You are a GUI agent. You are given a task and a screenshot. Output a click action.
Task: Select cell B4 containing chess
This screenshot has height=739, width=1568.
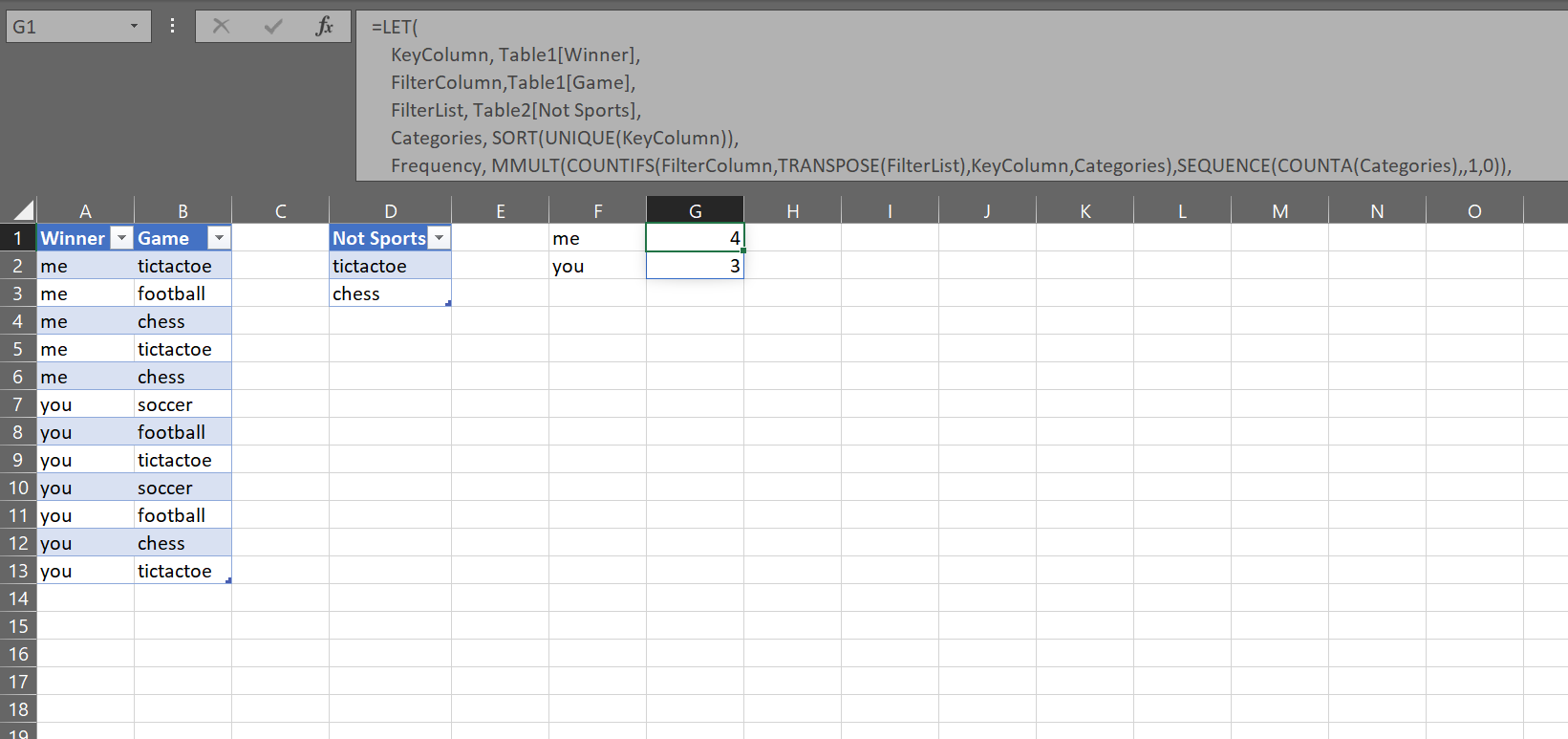(x=183, y=321)
